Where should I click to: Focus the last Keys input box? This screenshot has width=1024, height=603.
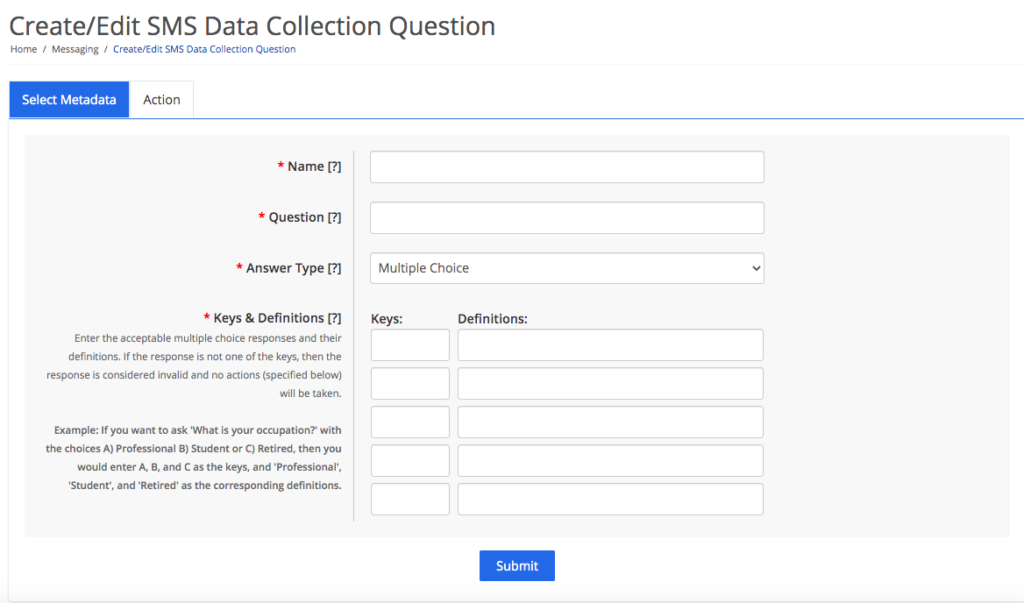409,498
